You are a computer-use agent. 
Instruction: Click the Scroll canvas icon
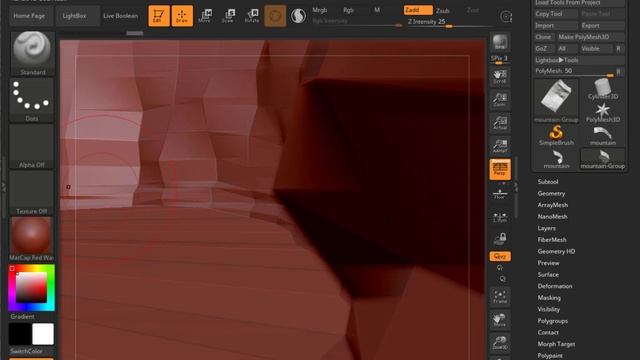[500, 76]
